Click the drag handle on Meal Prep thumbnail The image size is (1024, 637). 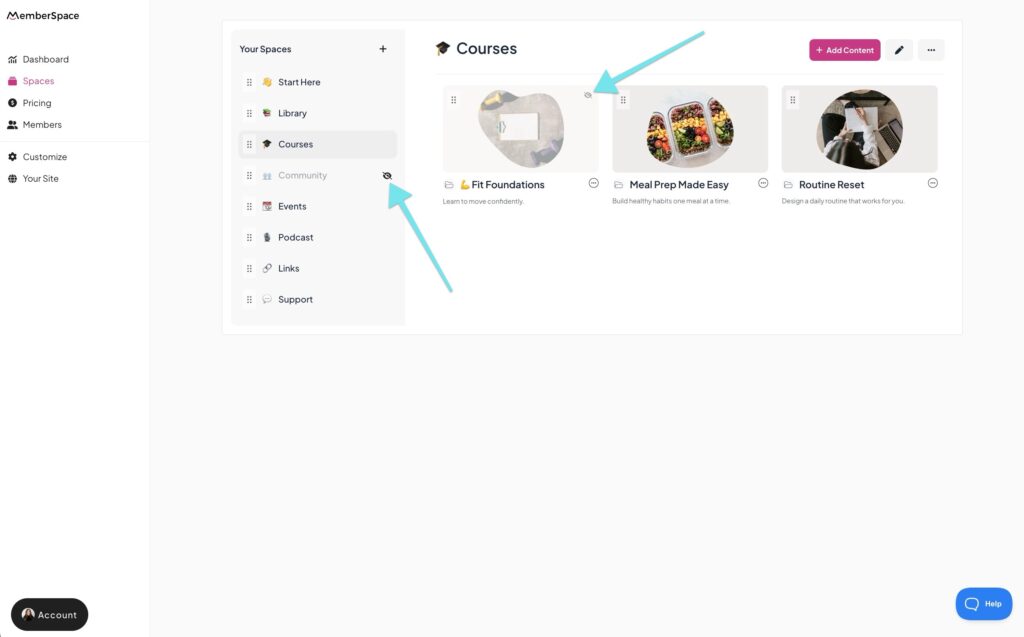(x=623, y=100)
